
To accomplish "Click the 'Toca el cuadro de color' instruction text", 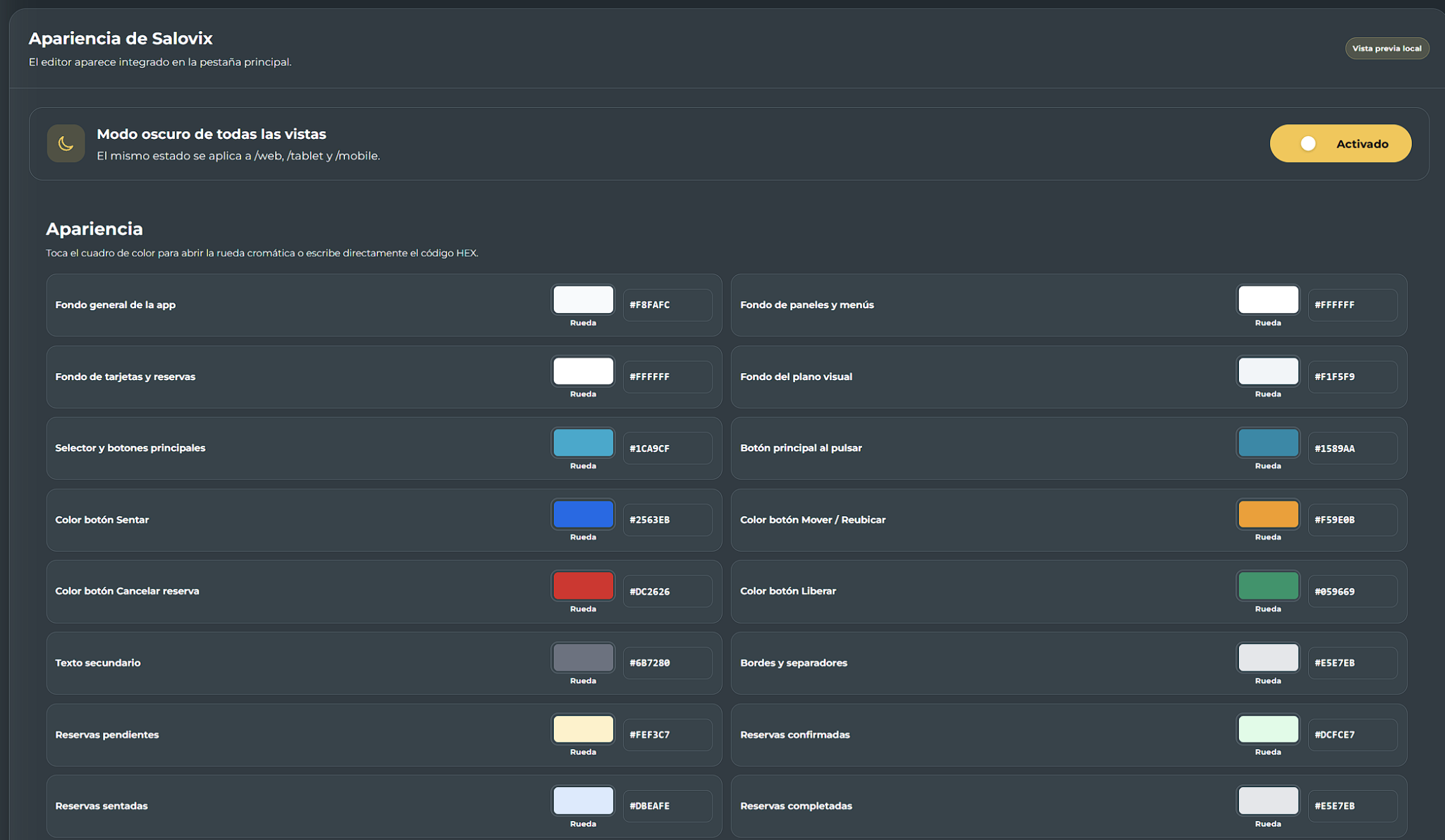I will click(262, 253).
